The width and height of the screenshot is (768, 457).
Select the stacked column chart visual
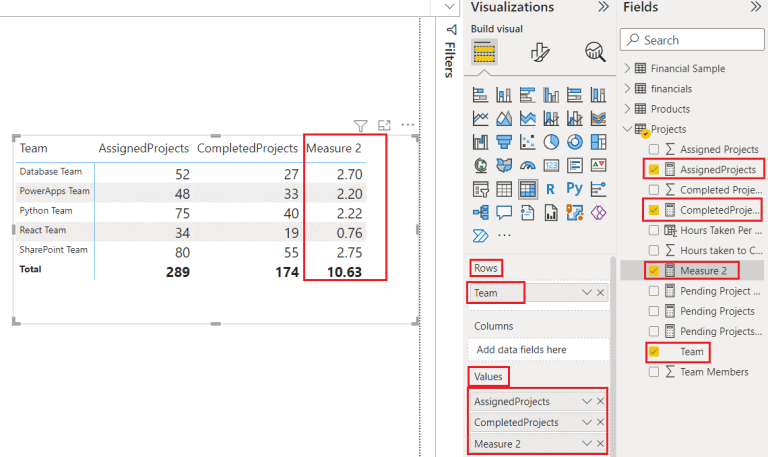504,95
